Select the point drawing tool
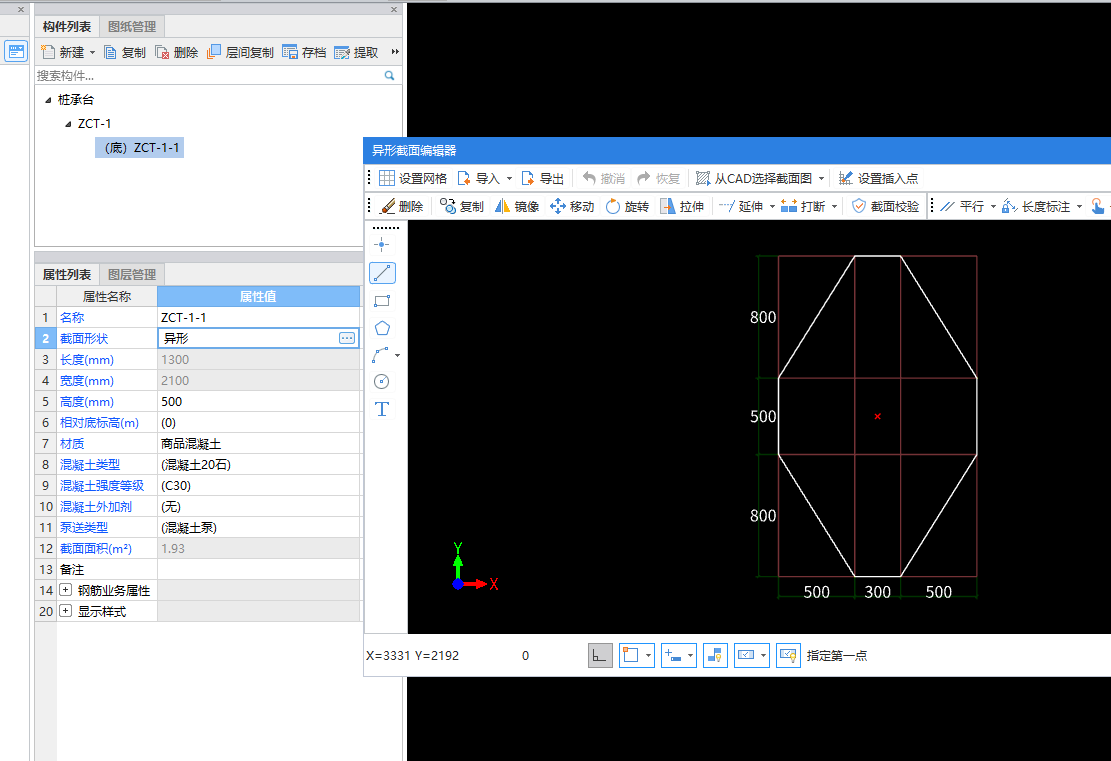The height and width of the screenshot is (761, 1111). pos(382,245)
